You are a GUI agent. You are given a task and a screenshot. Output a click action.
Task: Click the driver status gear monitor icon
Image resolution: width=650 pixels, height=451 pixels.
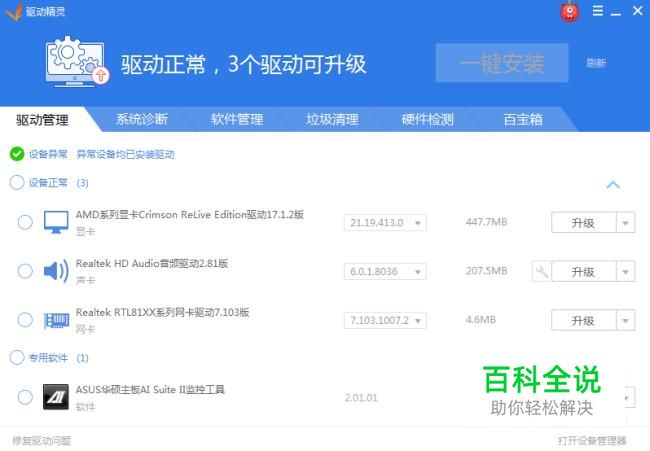(x=77, y=61)
